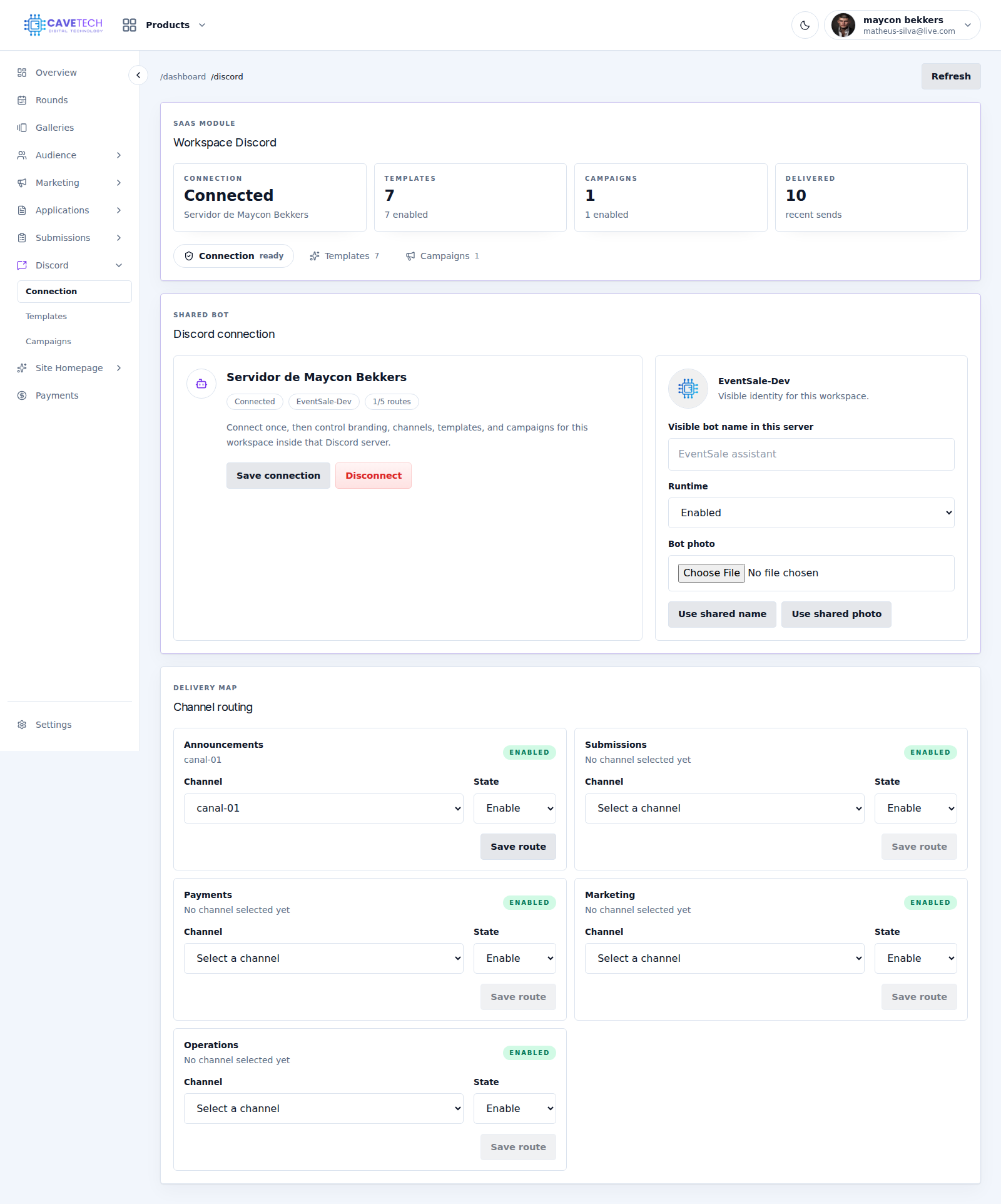Click the Discord sidebar icon
Screen dimensions: 1001x1204
point(22,265)
